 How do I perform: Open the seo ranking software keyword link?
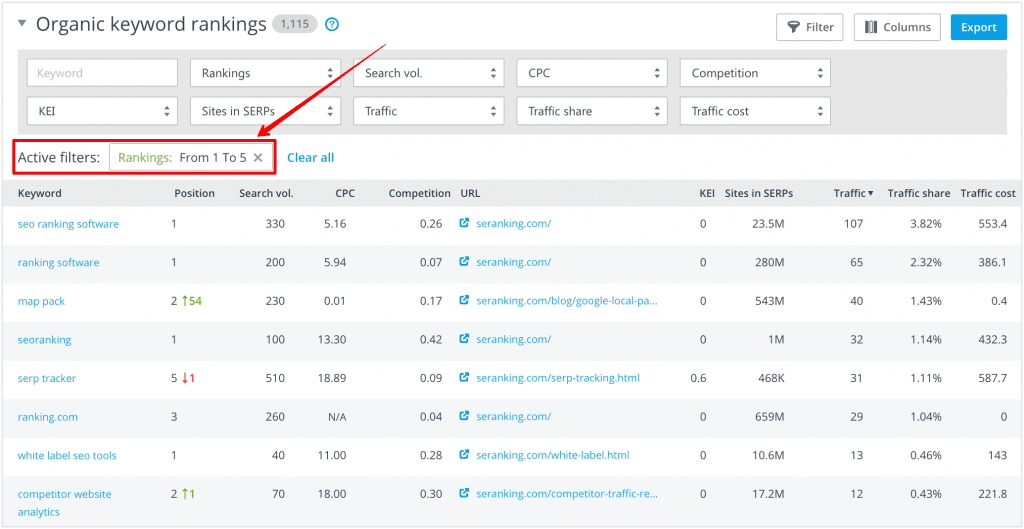[68, 224]
